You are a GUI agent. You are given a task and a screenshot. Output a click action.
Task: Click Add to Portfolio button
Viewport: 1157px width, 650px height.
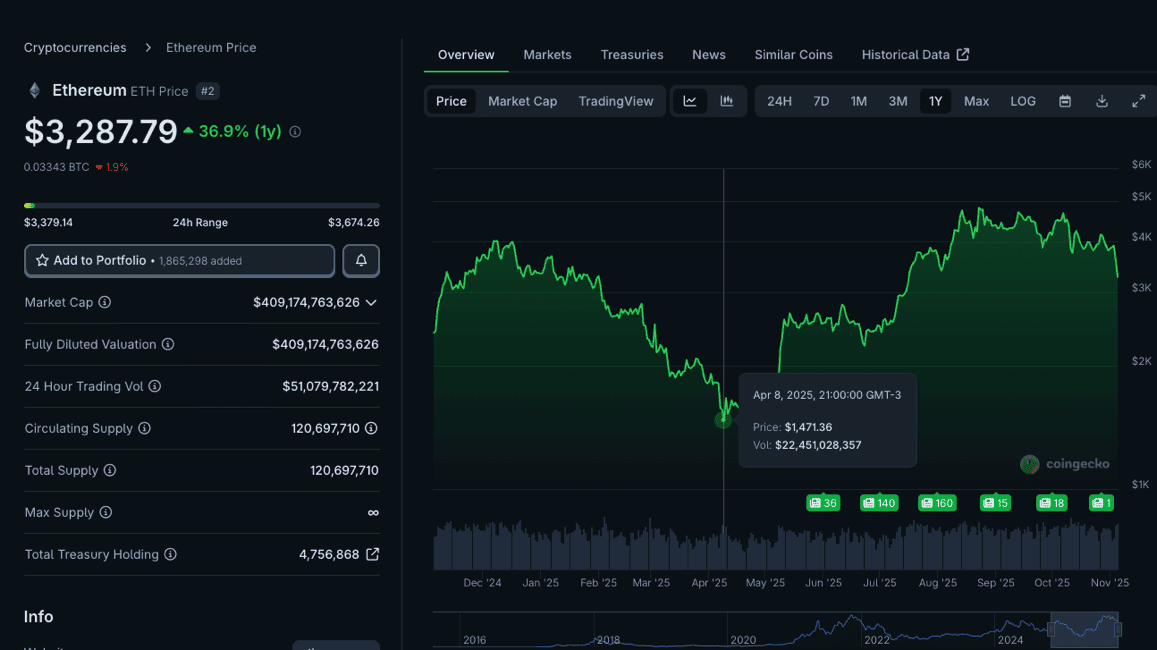(179, 260)
